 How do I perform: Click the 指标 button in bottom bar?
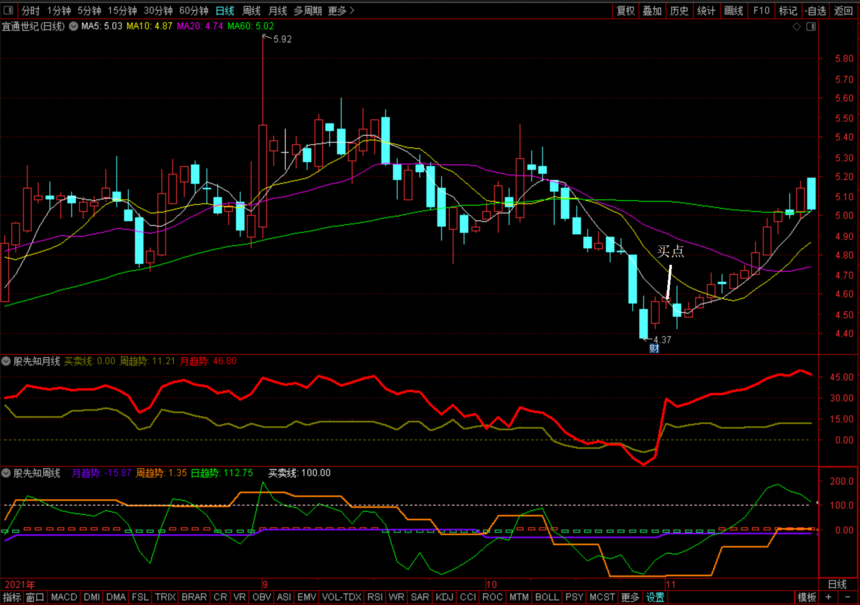tap(12, 597)
